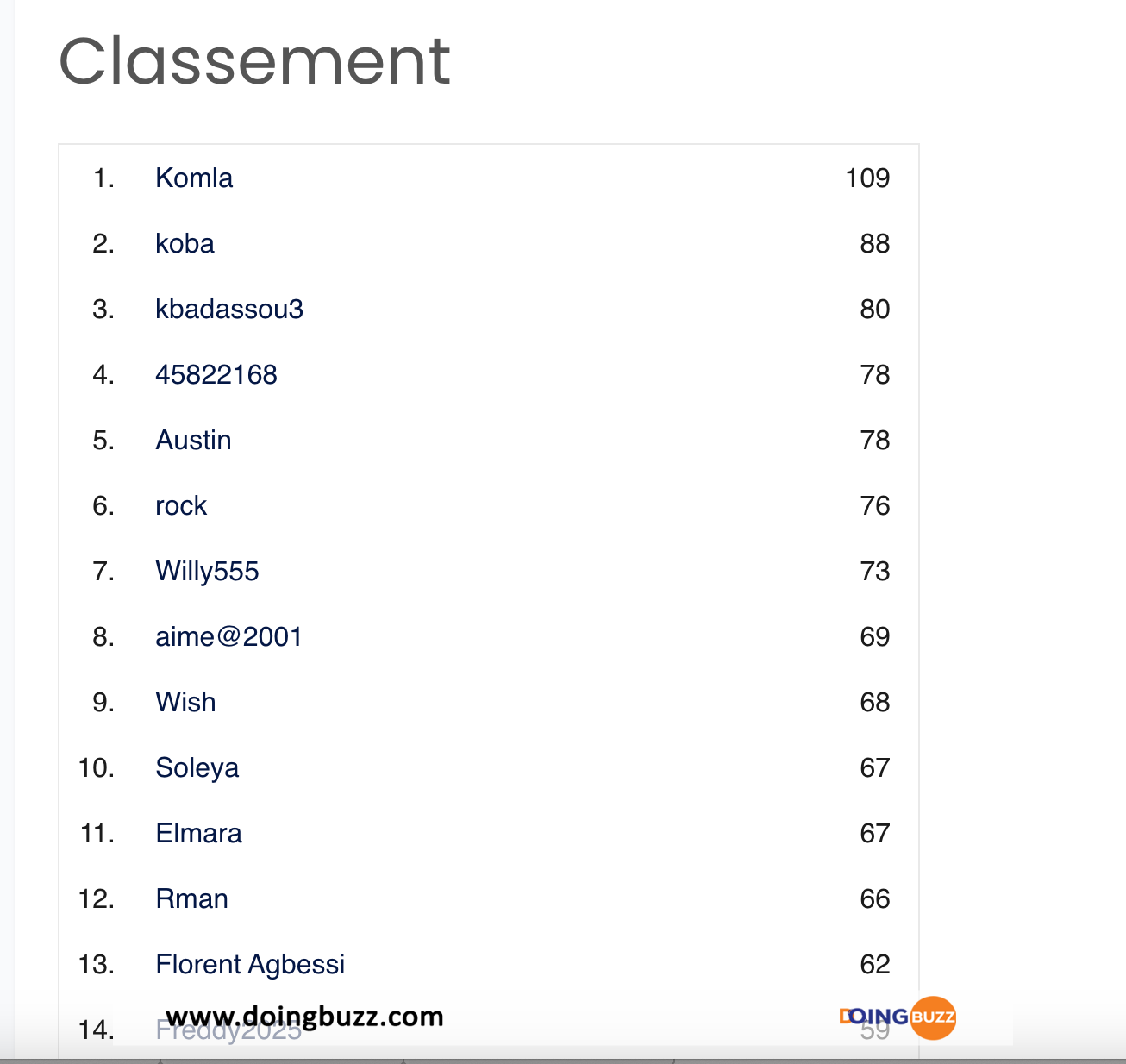The height and width of the screenshot is (1064, 1126).
Task: Click the www.doingbuzz.com watermark text
Action: tap(304, 1017)
